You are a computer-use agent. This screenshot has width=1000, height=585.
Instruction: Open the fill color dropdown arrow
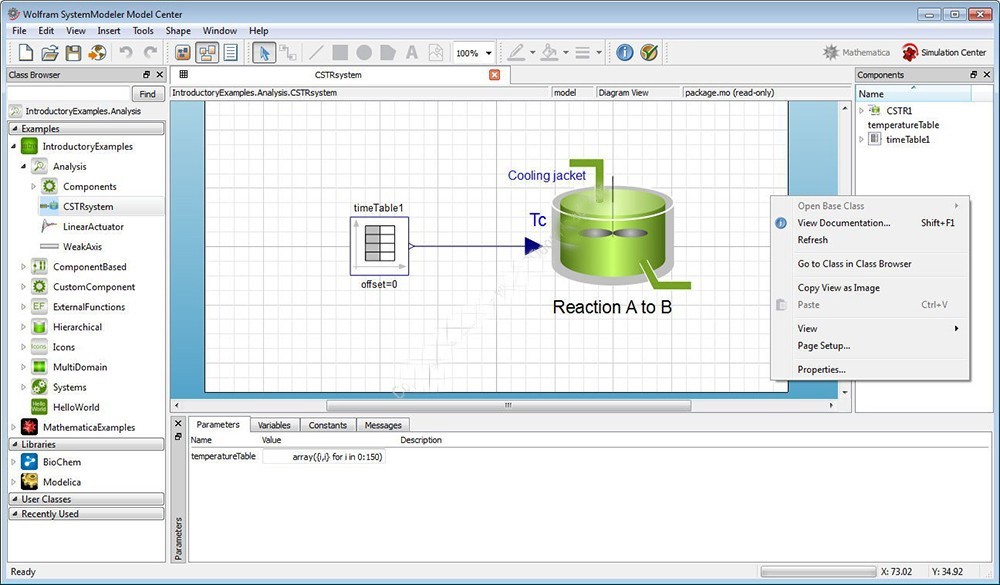(566, 53)
